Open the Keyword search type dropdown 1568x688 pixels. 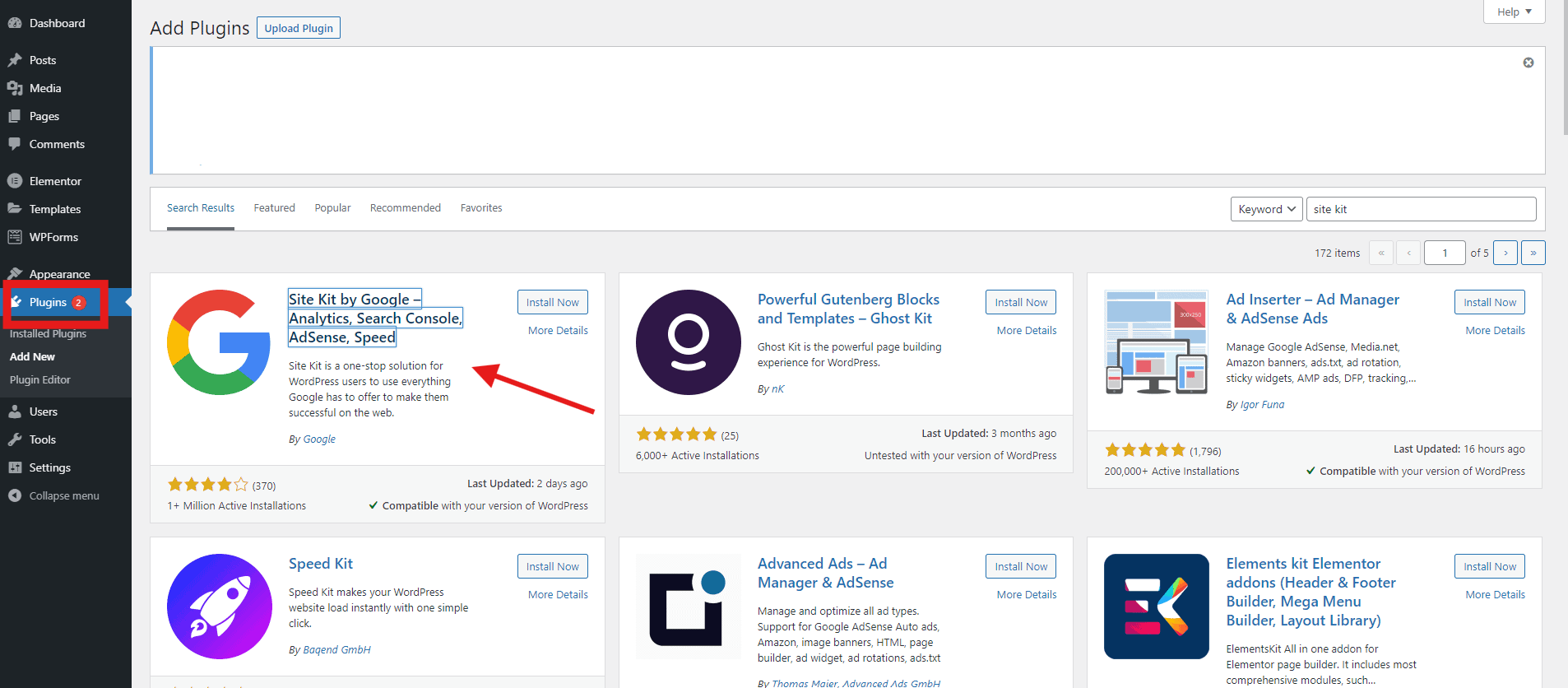click(x=1267, y=209)
